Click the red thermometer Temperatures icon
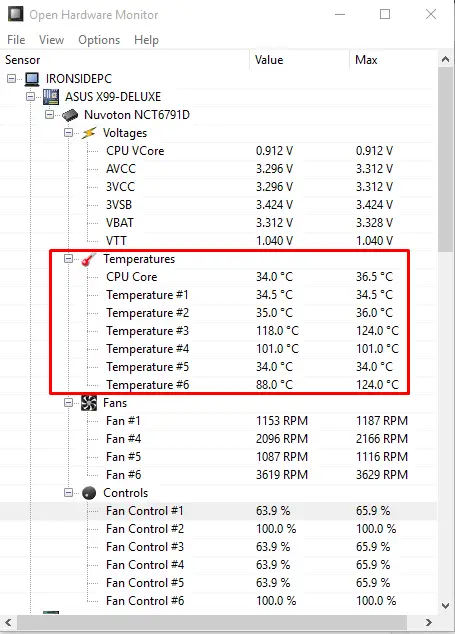The image size is (455, 634). pyautogui.click(x=89, y=259)
